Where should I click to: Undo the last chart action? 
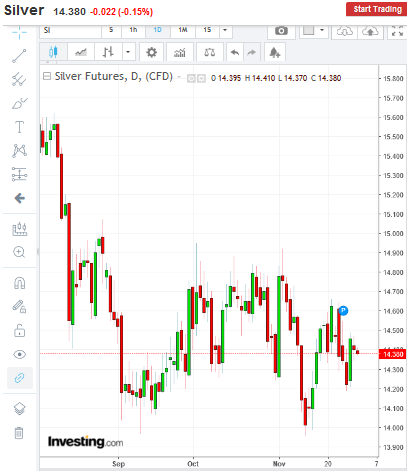[x=235, y=52]
